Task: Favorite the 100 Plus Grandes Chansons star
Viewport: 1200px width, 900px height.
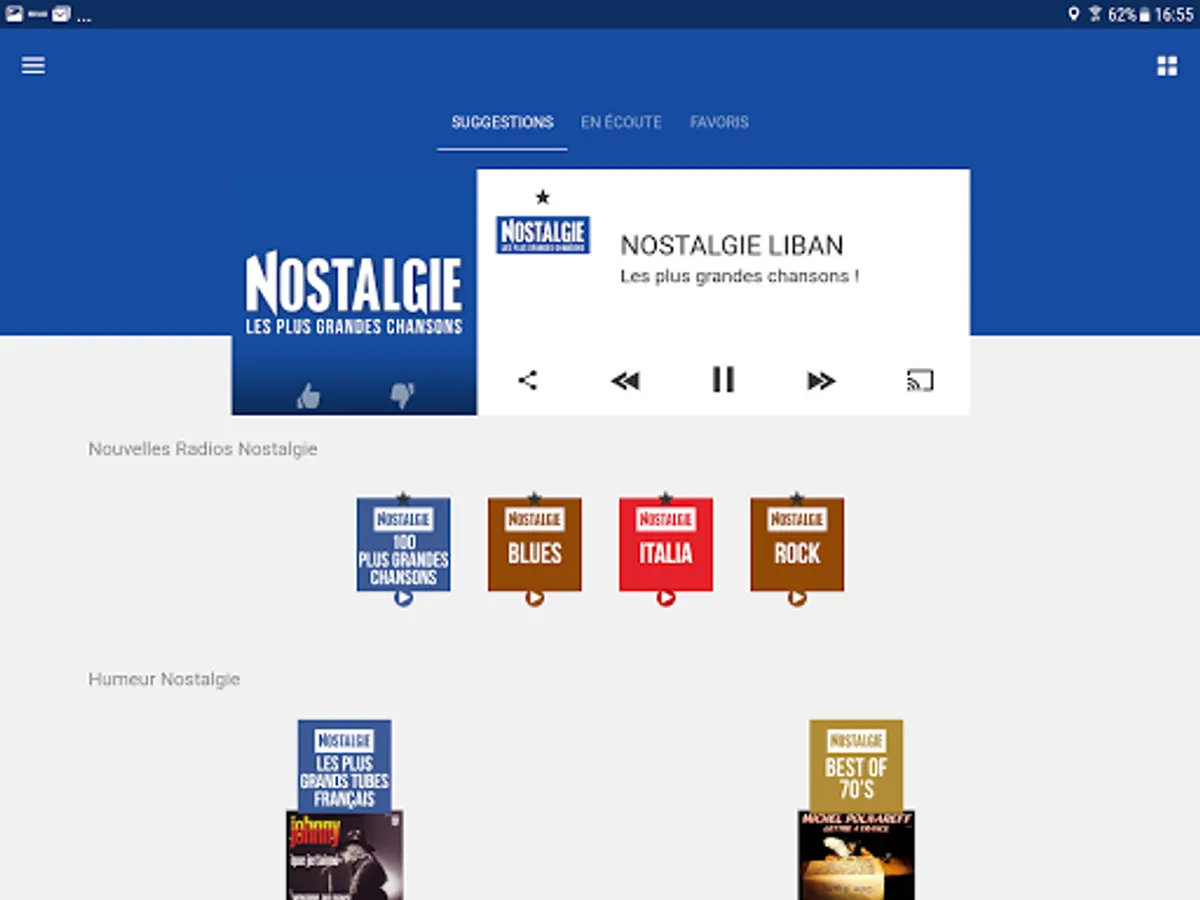Action: click(x=403, y=498)
